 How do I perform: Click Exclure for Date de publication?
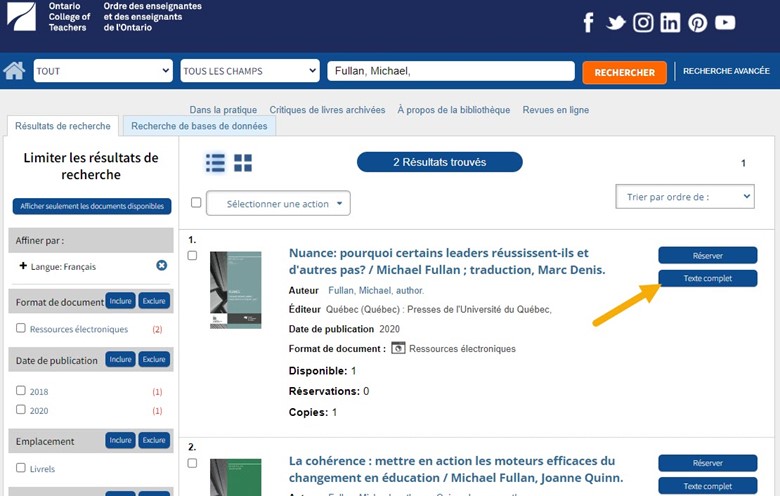(154, 359)
